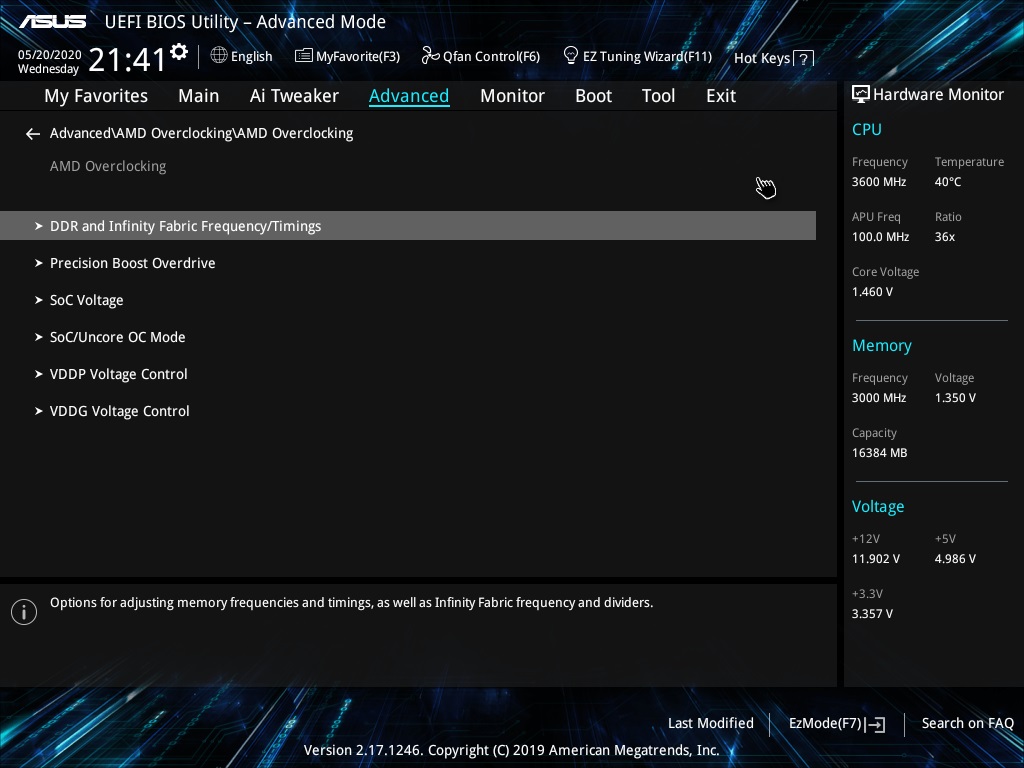The width and height of the screenshot is (1024, 768).
Task: Expand arrow next to Precision Boost Overdrive
Action: 39,263
